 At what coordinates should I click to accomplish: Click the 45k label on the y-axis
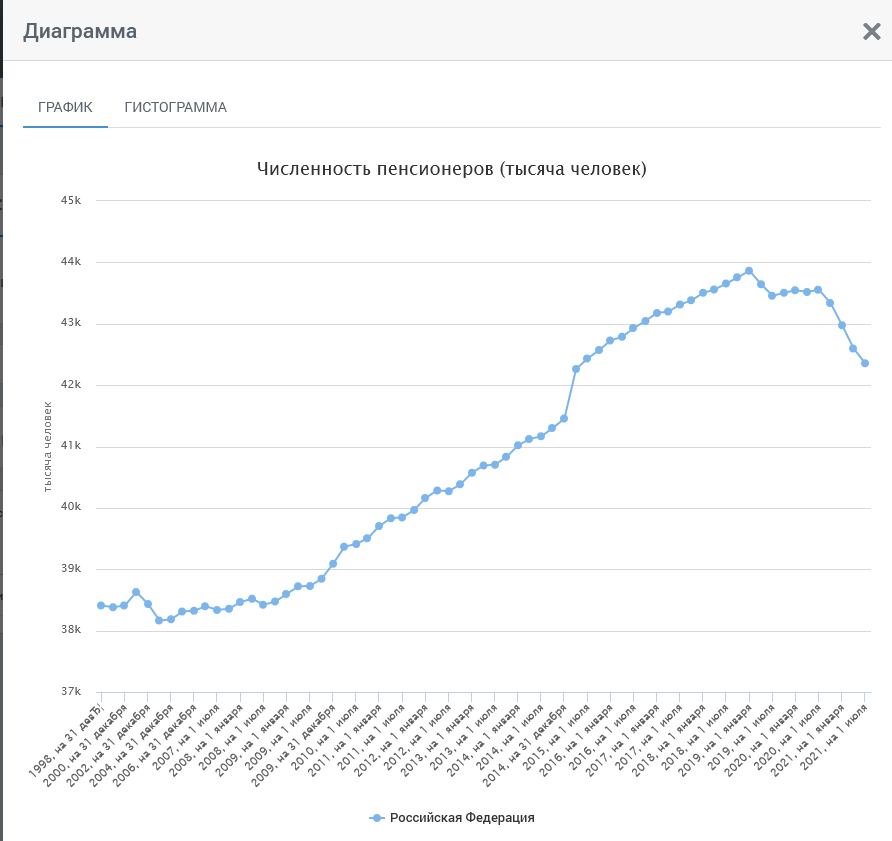click(x=71, y=201)
